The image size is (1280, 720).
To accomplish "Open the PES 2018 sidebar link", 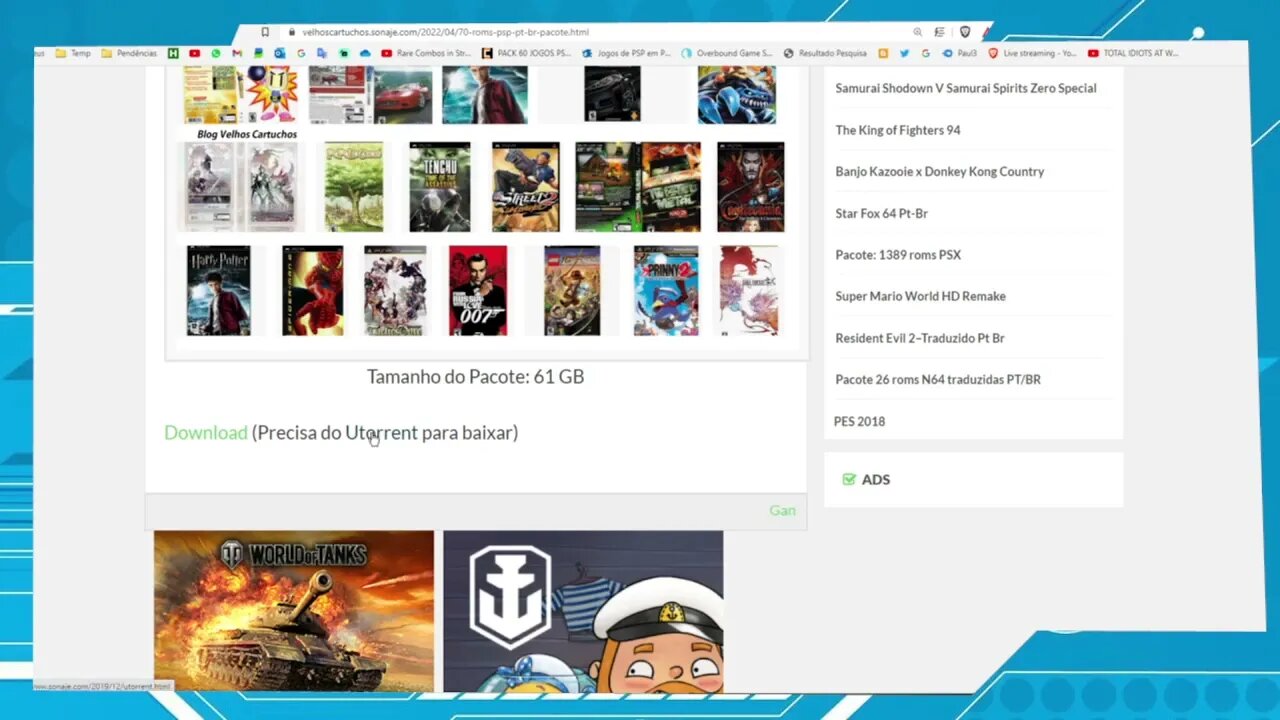I will pyautogui.click(x=859, y=421).
